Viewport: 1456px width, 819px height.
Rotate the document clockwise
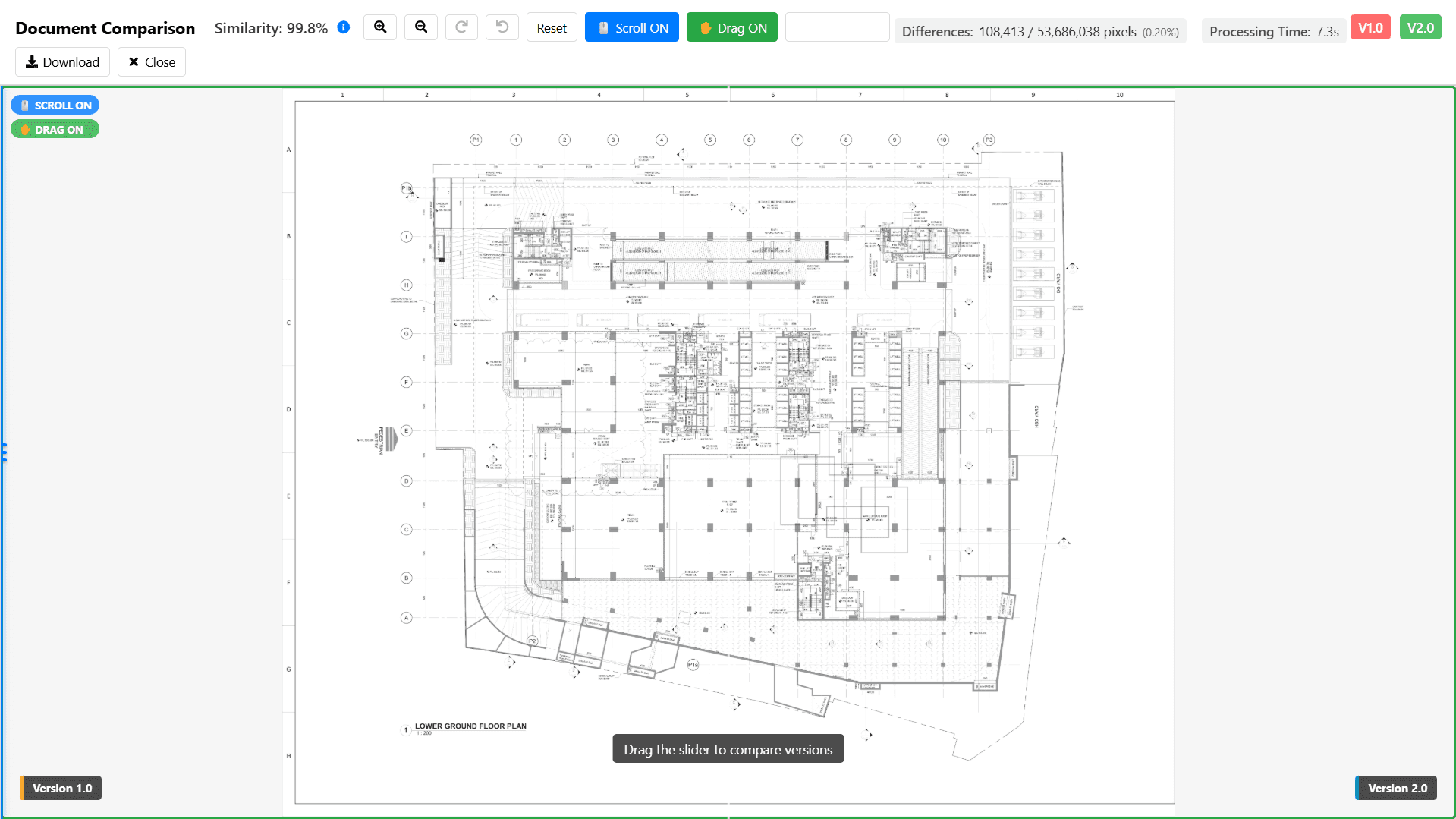461,27
